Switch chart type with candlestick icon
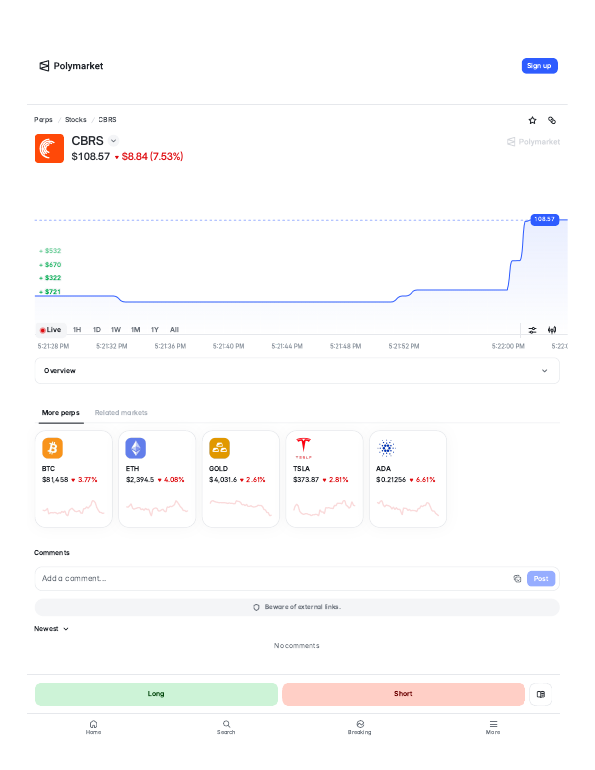This screenshot has width=595, height=770. [x=552, y=330]
